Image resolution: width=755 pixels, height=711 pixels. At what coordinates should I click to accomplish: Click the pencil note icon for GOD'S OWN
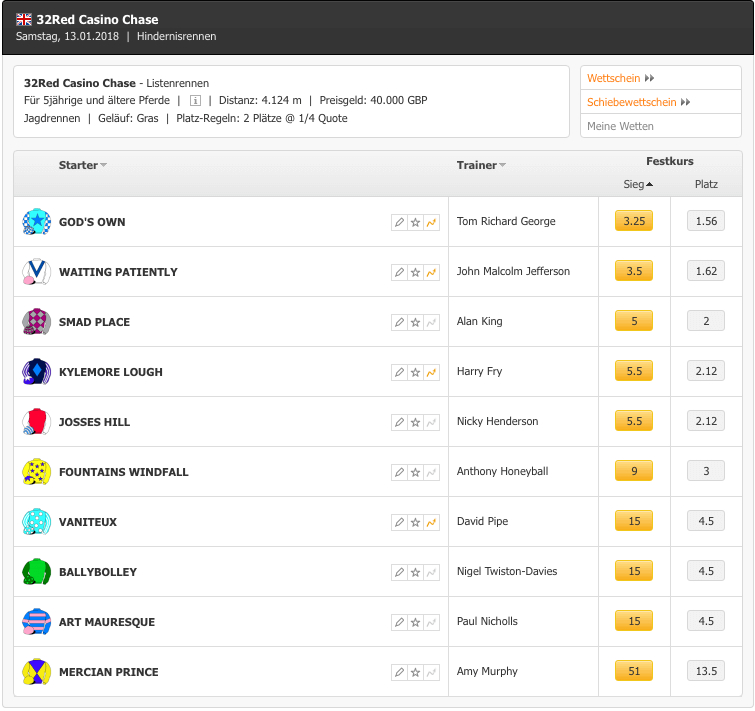click(x=399, y=222)
